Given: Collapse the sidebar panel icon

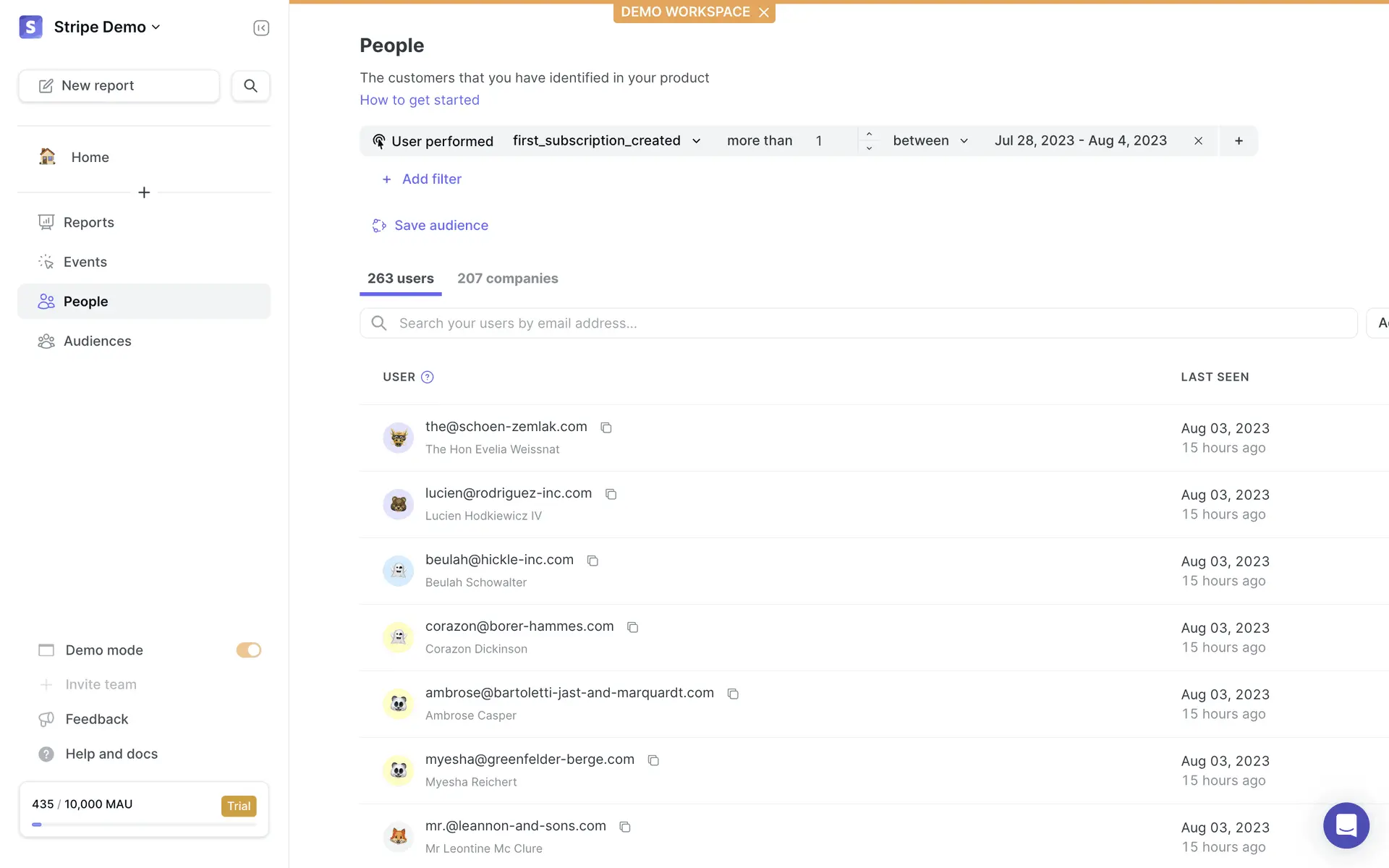Looking at the screenshot, I should point(261,27).
